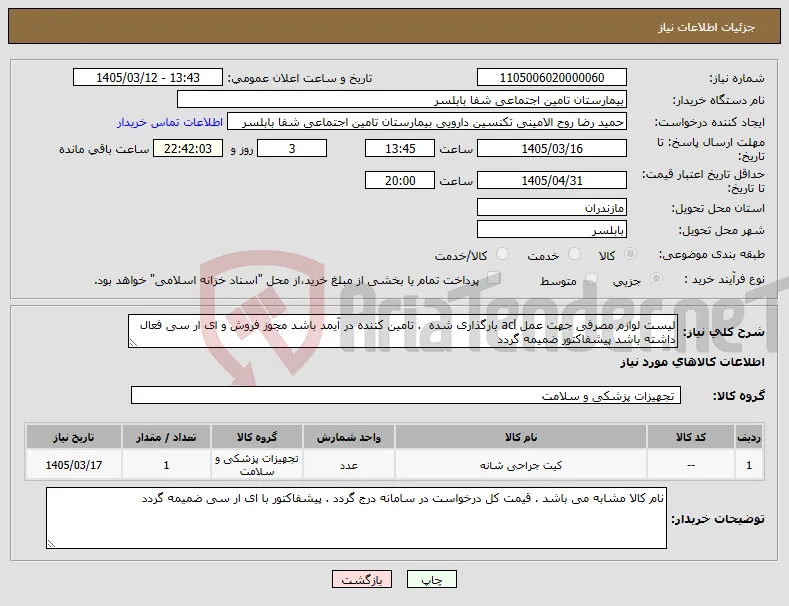
Task: Click the گروه کالا medical equipment field
Action: pos(406,396)
